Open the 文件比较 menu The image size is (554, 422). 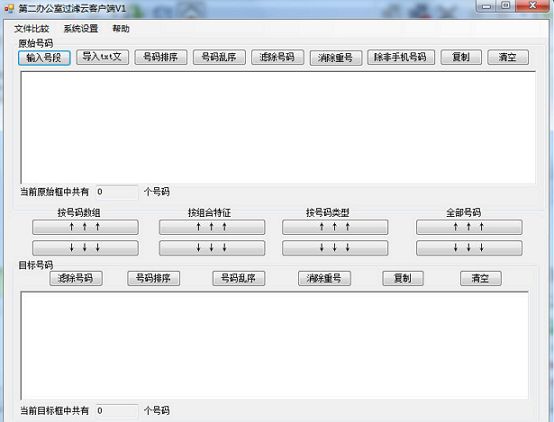tap(32, 29)
